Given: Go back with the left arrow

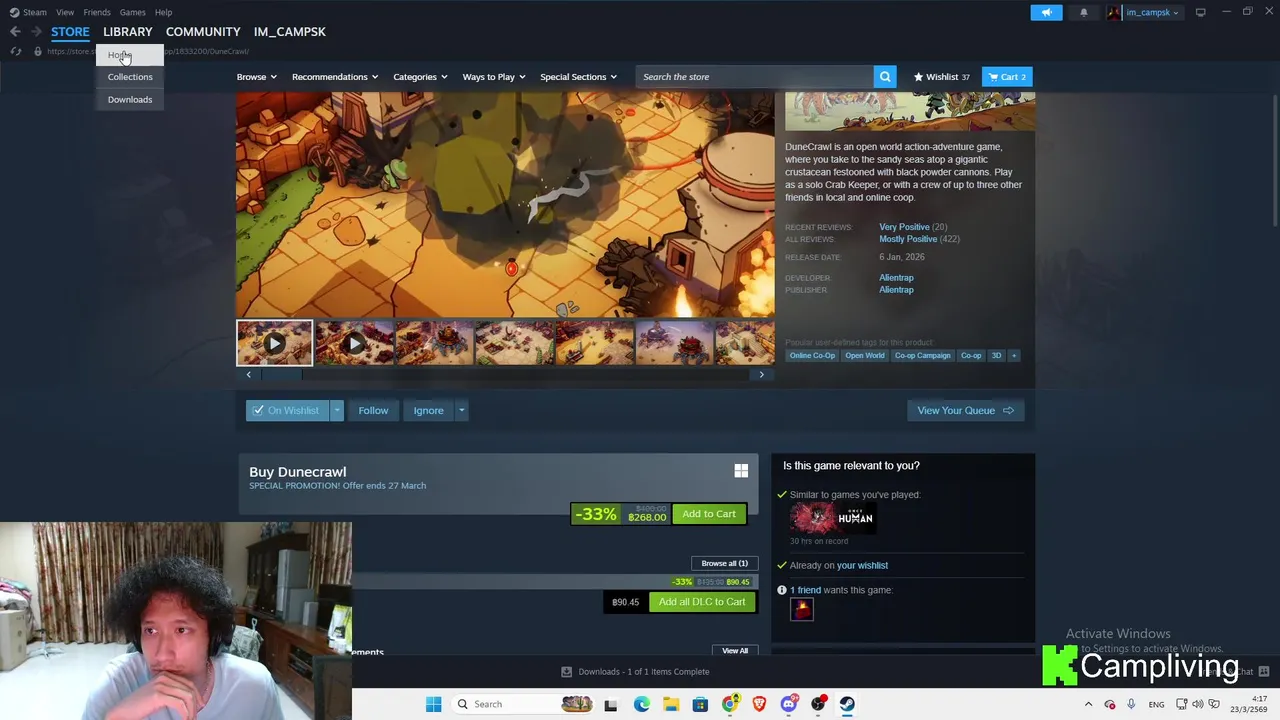Looking at the screenshot, I should pos(15,32).
